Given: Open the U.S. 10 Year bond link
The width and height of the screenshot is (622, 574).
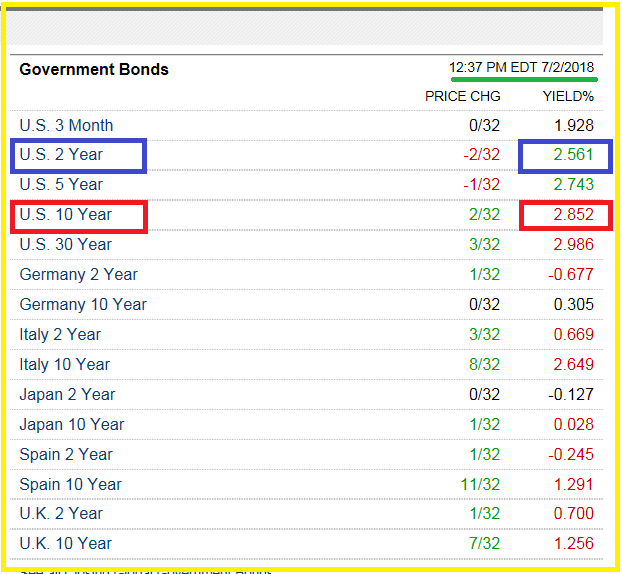Looking at the screenshot, I should (x=65, y=215).
